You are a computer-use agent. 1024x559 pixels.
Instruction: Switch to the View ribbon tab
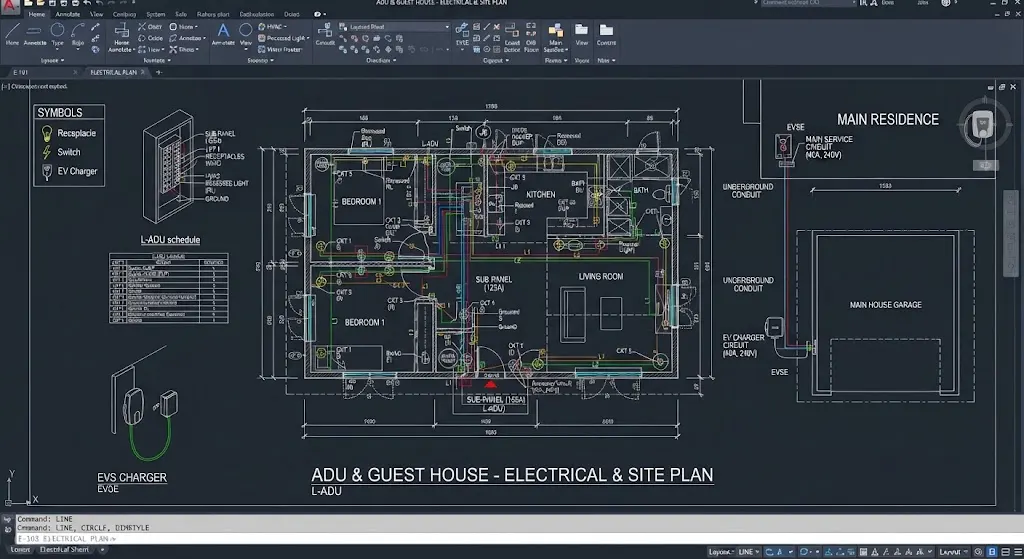(x=96, y=14)
